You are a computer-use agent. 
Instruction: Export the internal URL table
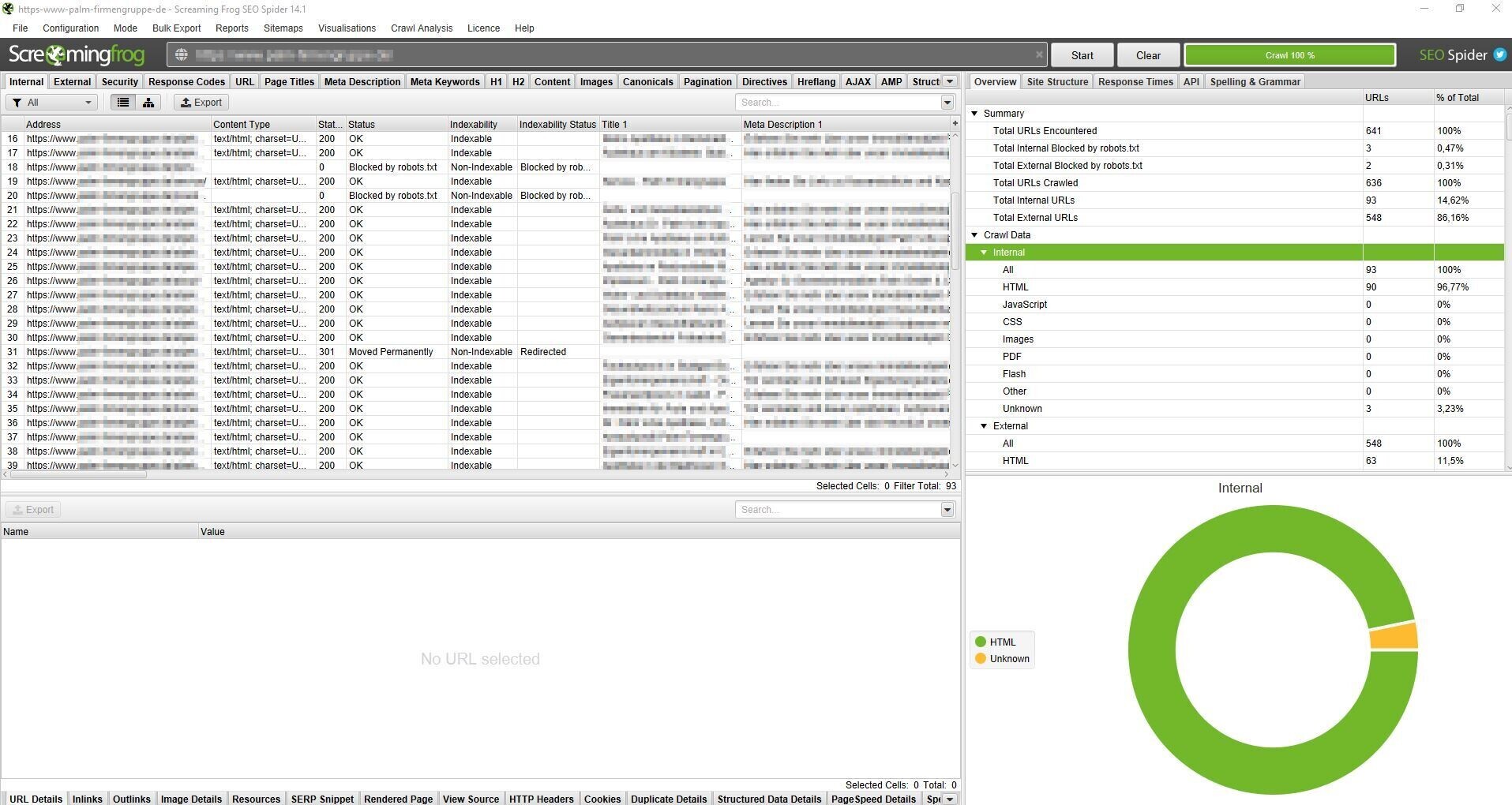[x=201, y=103]
